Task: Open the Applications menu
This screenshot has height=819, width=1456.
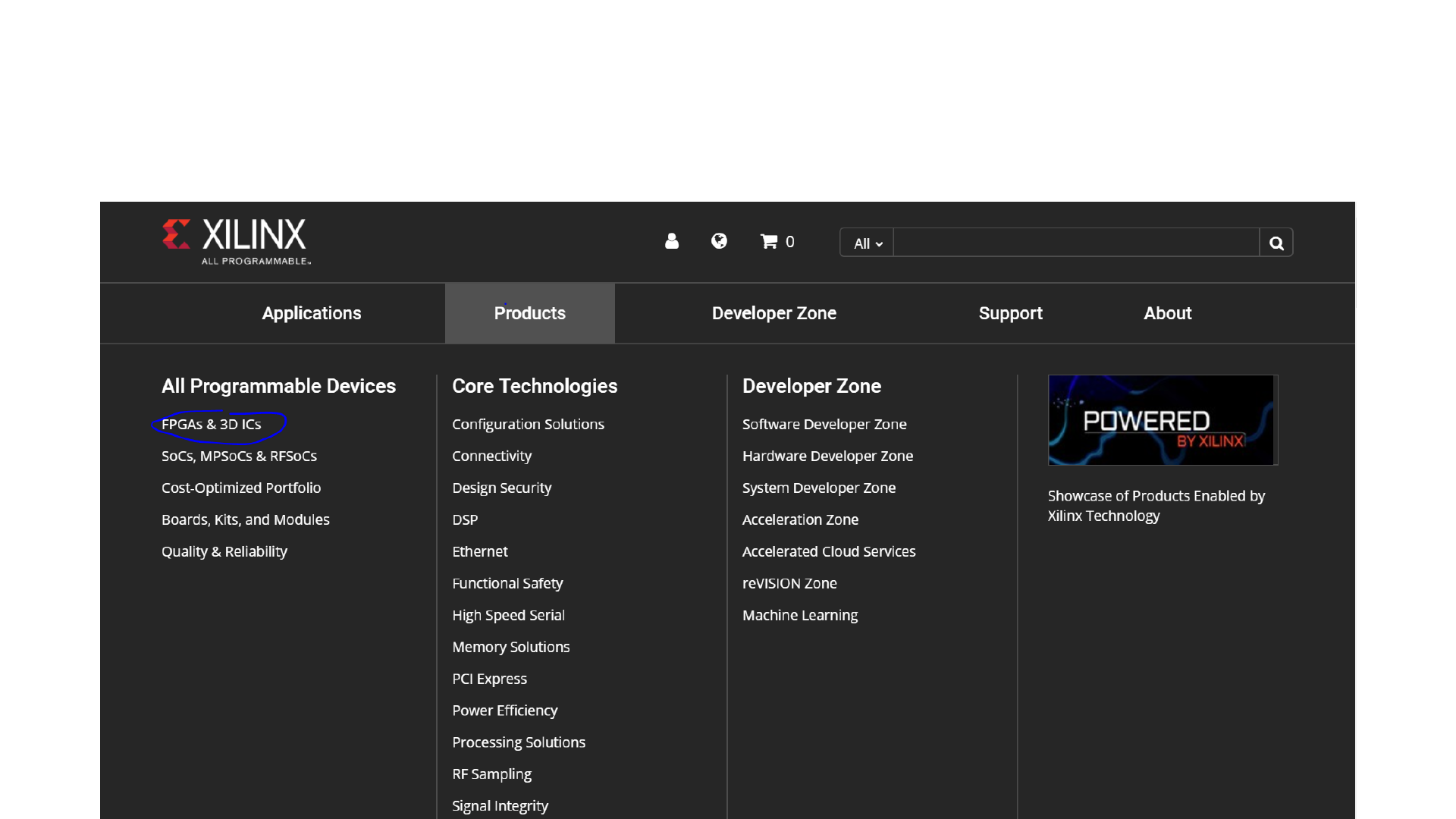Action: tap(311, 313)
